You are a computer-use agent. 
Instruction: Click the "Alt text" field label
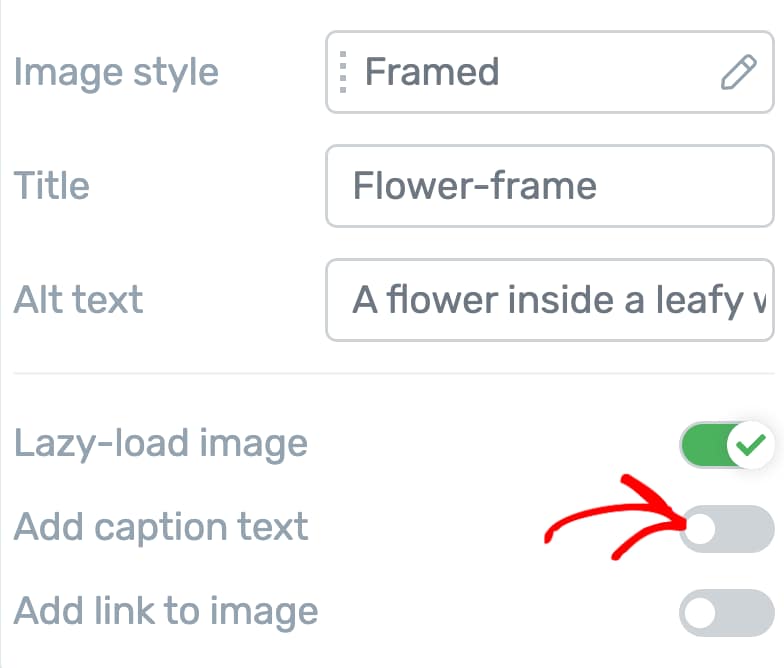click(78, 300)
